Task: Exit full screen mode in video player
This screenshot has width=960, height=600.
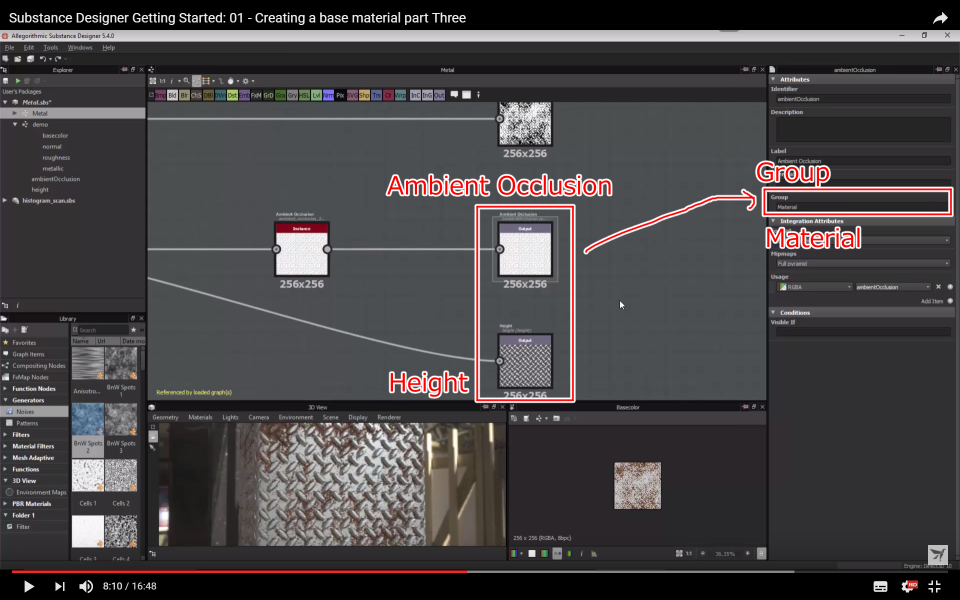Action: pyautogui.click(x=935, y=587)
